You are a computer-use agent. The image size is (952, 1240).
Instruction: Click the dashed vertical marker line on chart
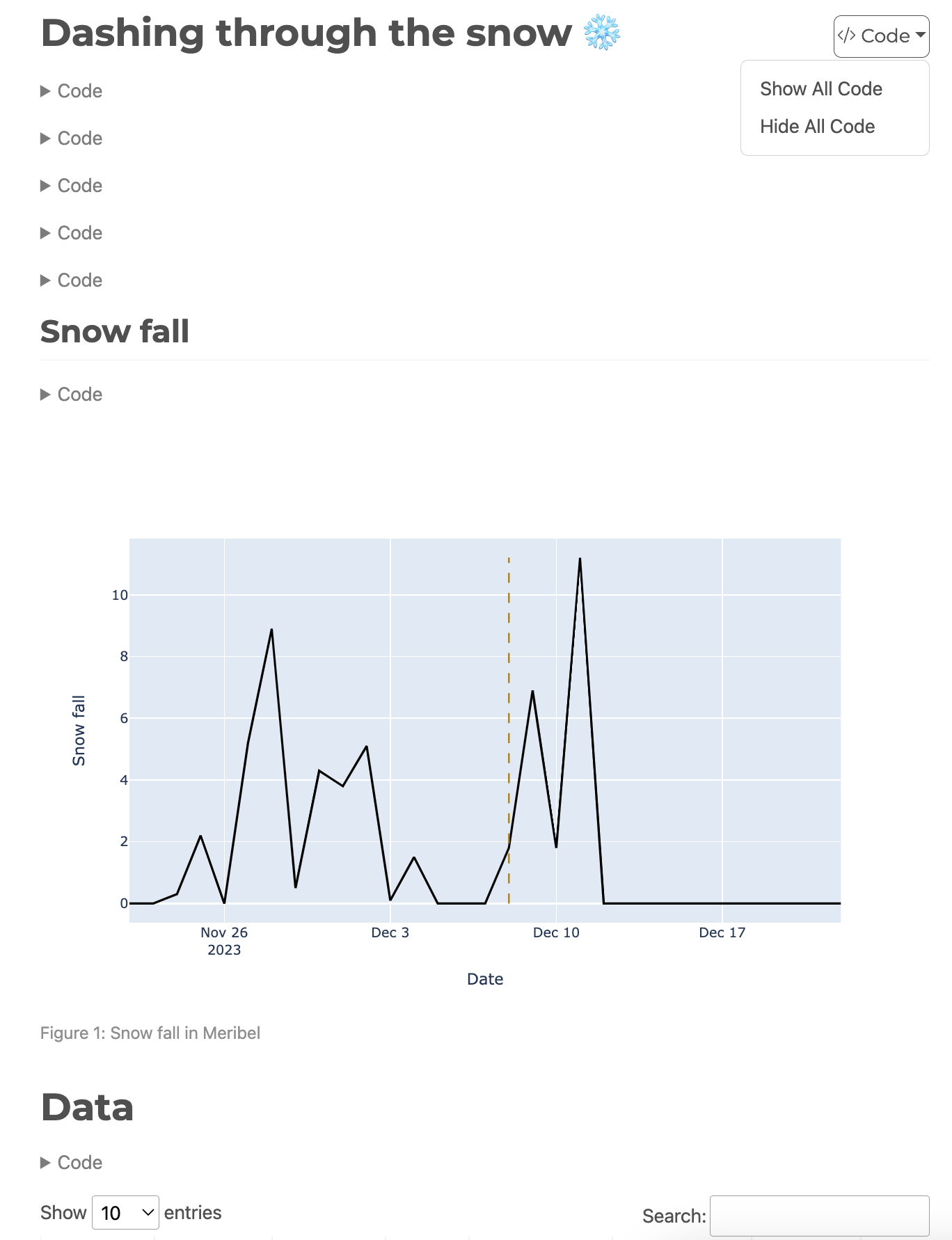pos(509,696)
